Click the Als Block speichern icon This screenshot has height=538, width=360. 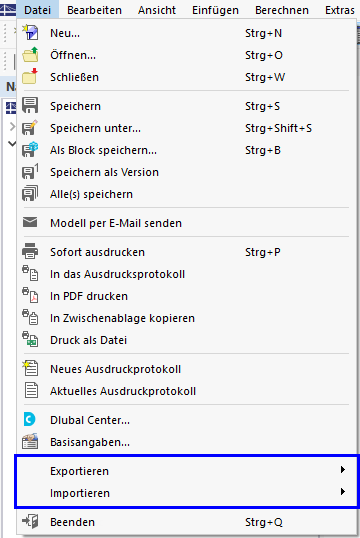[x=30, y=150]
